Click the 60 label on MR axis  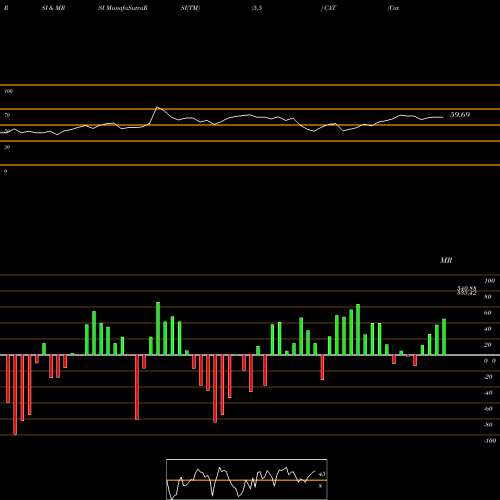tap(488, 313)
